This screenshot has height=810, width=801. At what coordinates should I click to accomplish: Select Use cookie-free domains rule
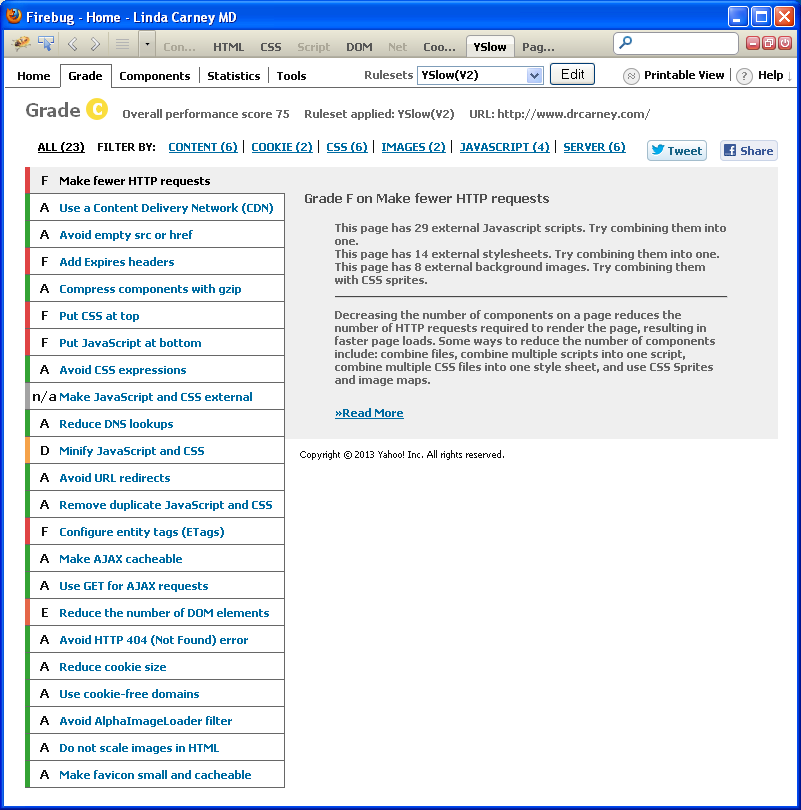click(155, 694)
